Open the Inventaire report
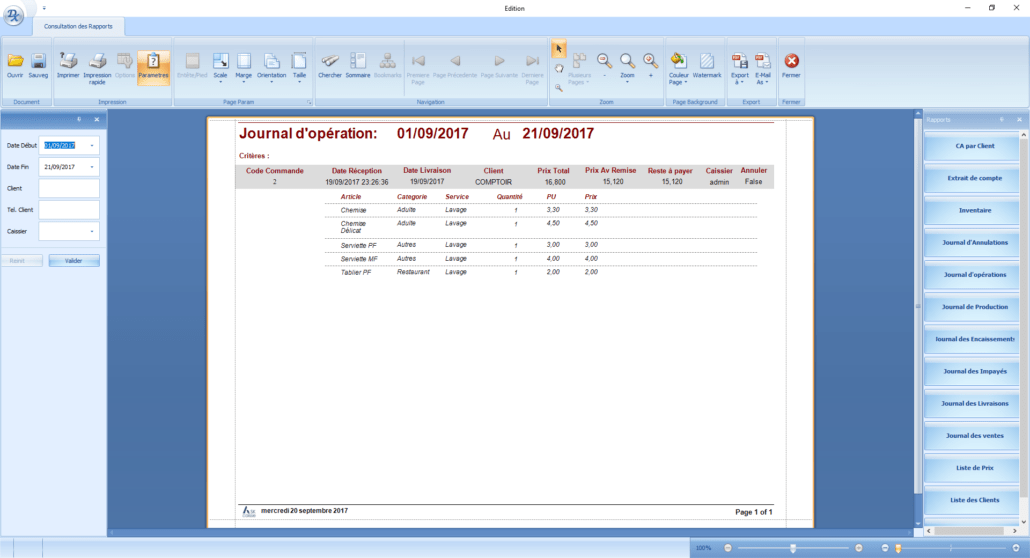Screen dimensions: 1030x558 [974, 210]
